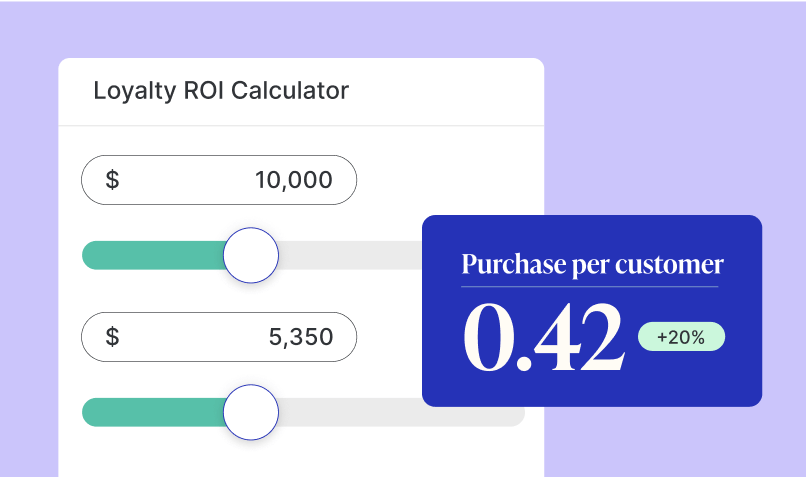
Task: Click the gray unfilled track of upper slider
Action: (x=350, y=255)
